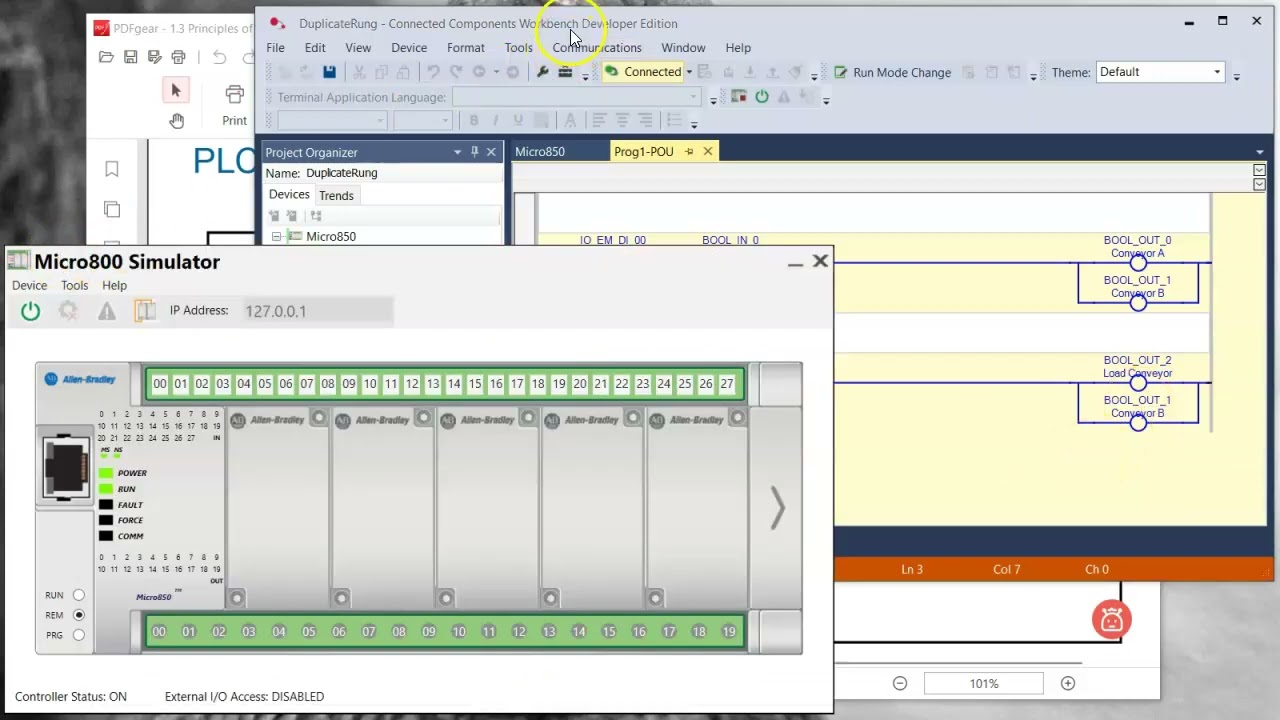The width and height of the screenshot is (1280, 720).
Task: Close the Prog1-POU tab
Action: click(x=708, y=152)
